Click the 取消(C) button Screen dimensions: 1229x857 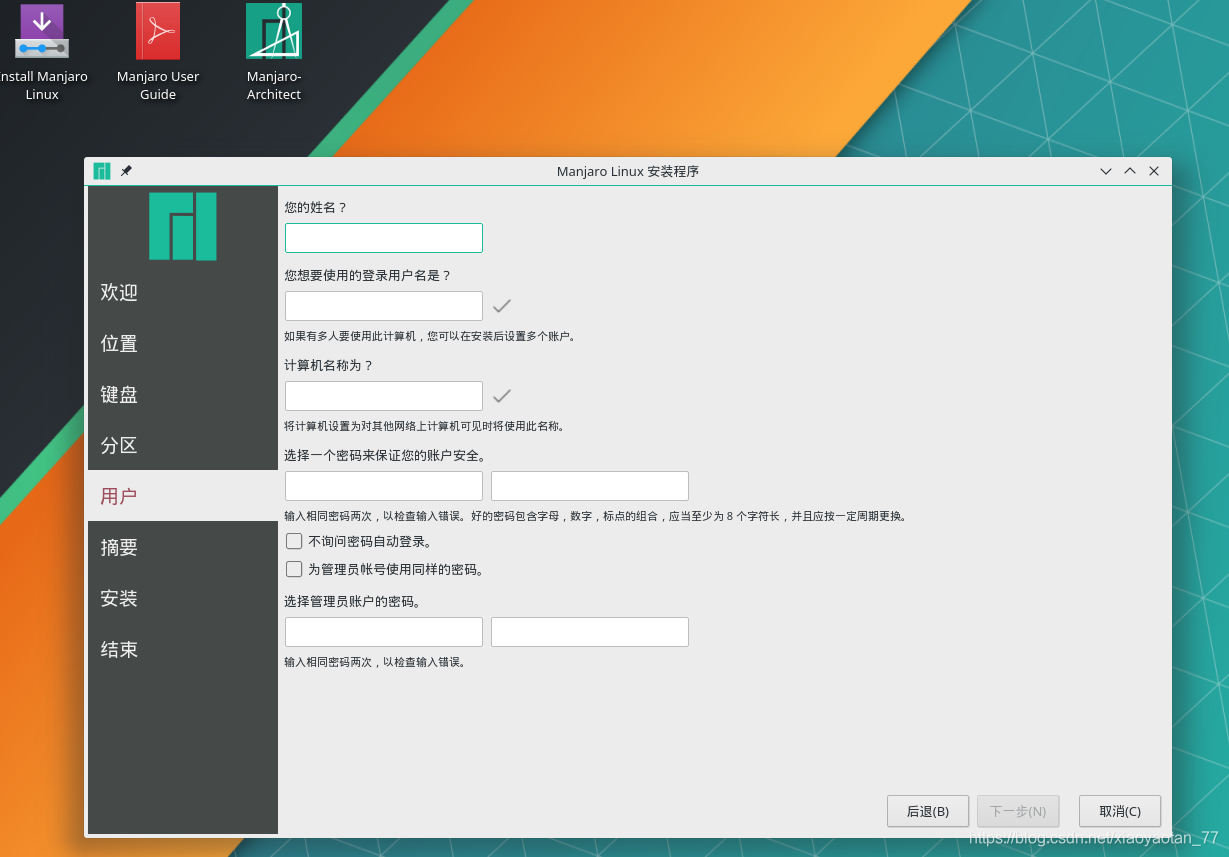pyautogui.click(x=1120, y=811)
